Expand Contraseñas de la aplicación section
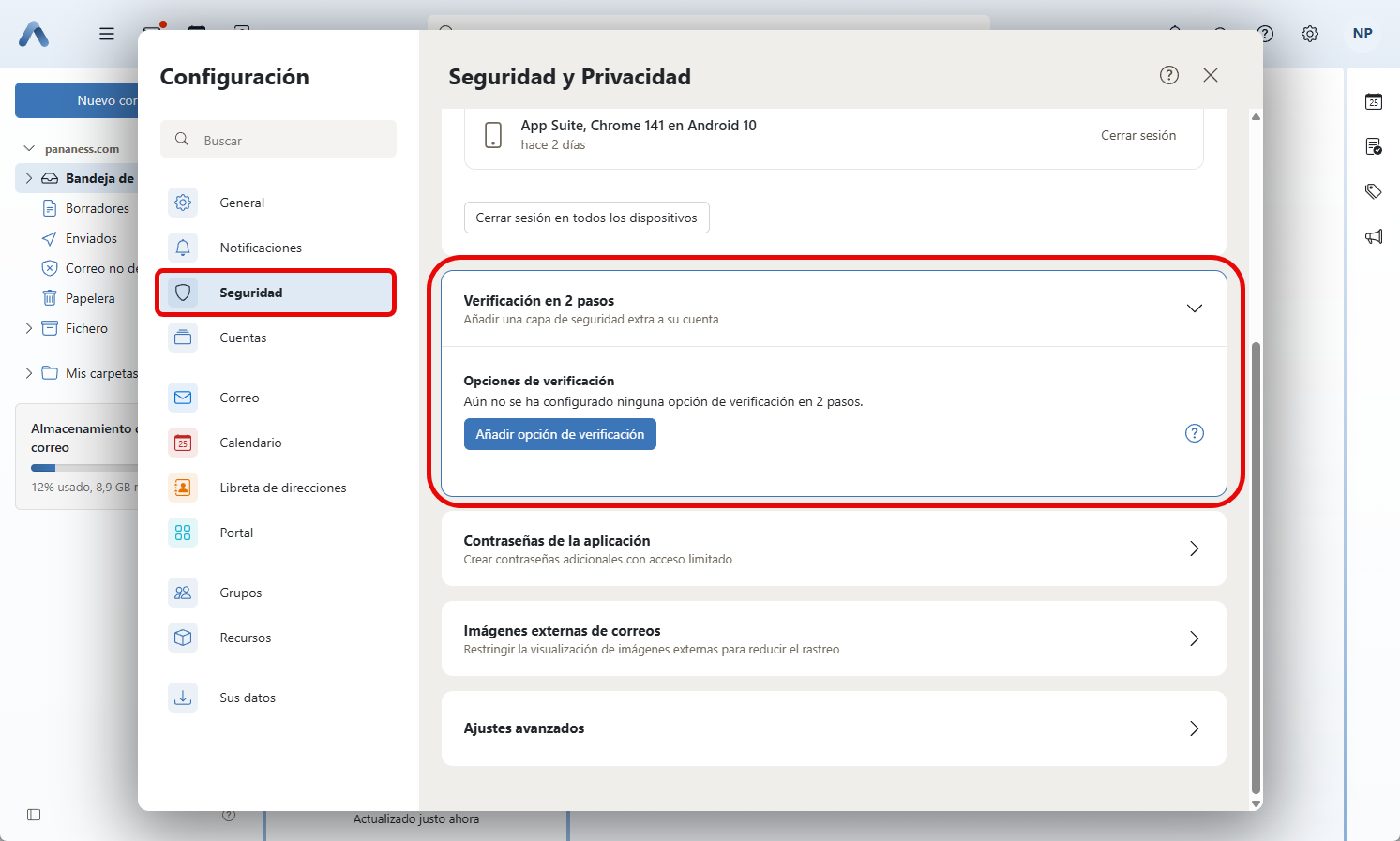 [x=1194, y=548]
